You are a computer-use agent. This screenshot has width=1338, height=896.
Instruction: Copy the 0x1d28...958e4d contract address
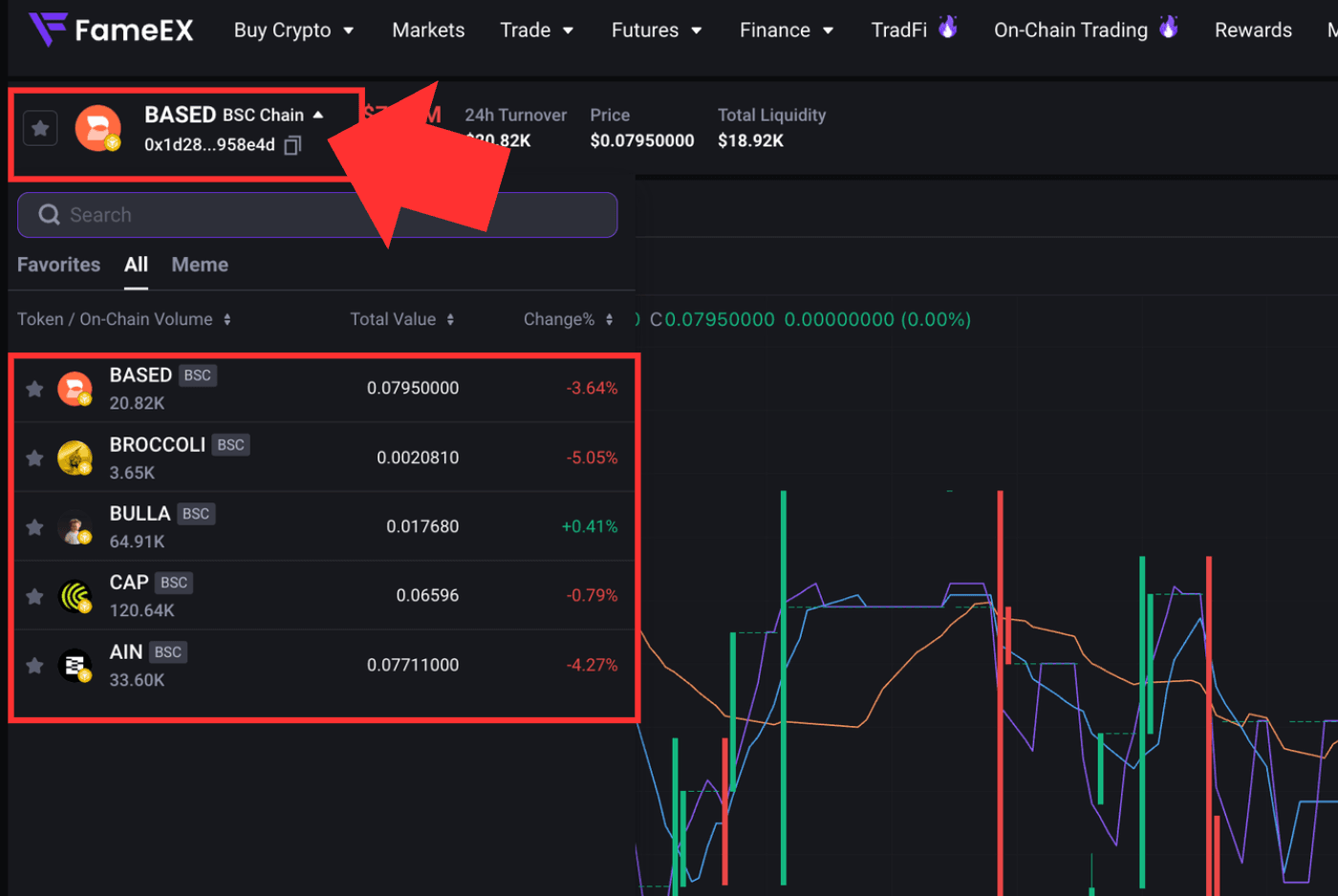tap(292, 145)
